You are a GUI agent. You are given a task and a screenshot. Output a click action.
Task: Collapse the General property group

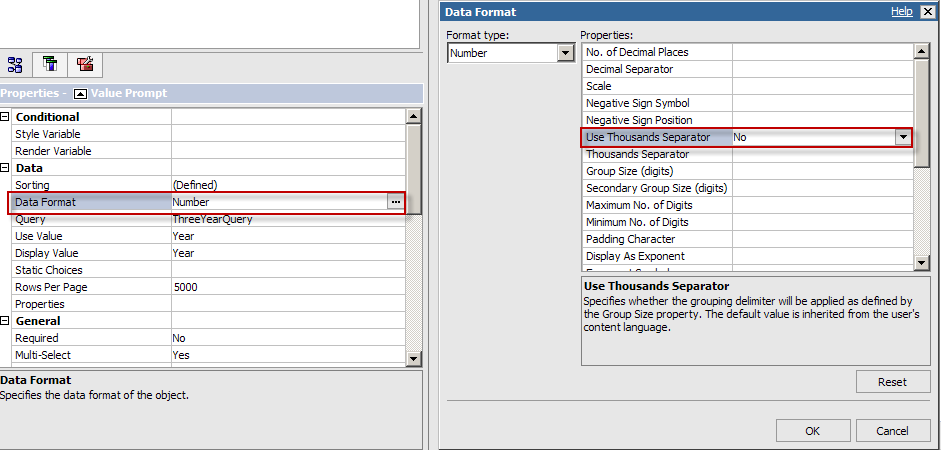pos(5,321)
